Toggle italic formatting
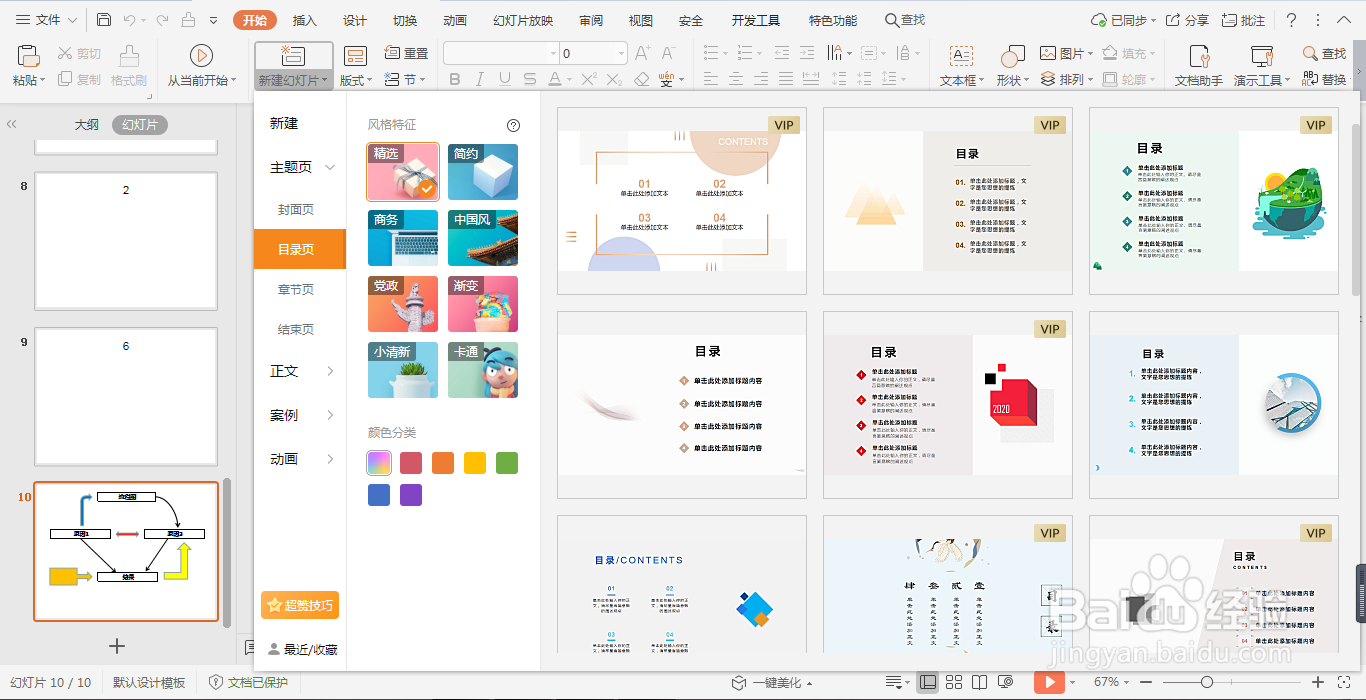Screen dimensions: 1366x700 (479, 77)
